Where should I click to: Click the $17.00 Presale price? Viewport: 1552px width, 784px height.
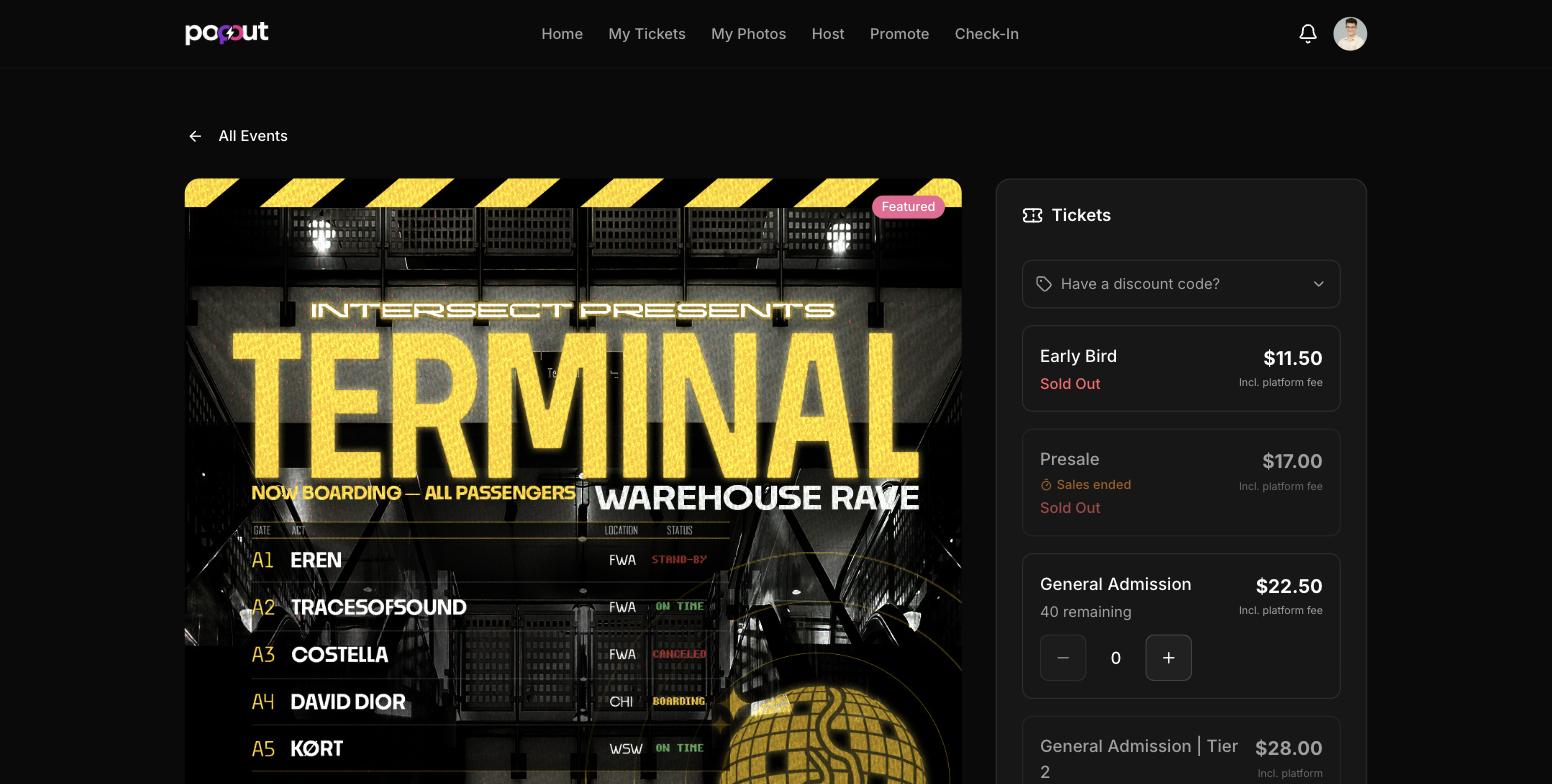click(x=1292, y=461)
